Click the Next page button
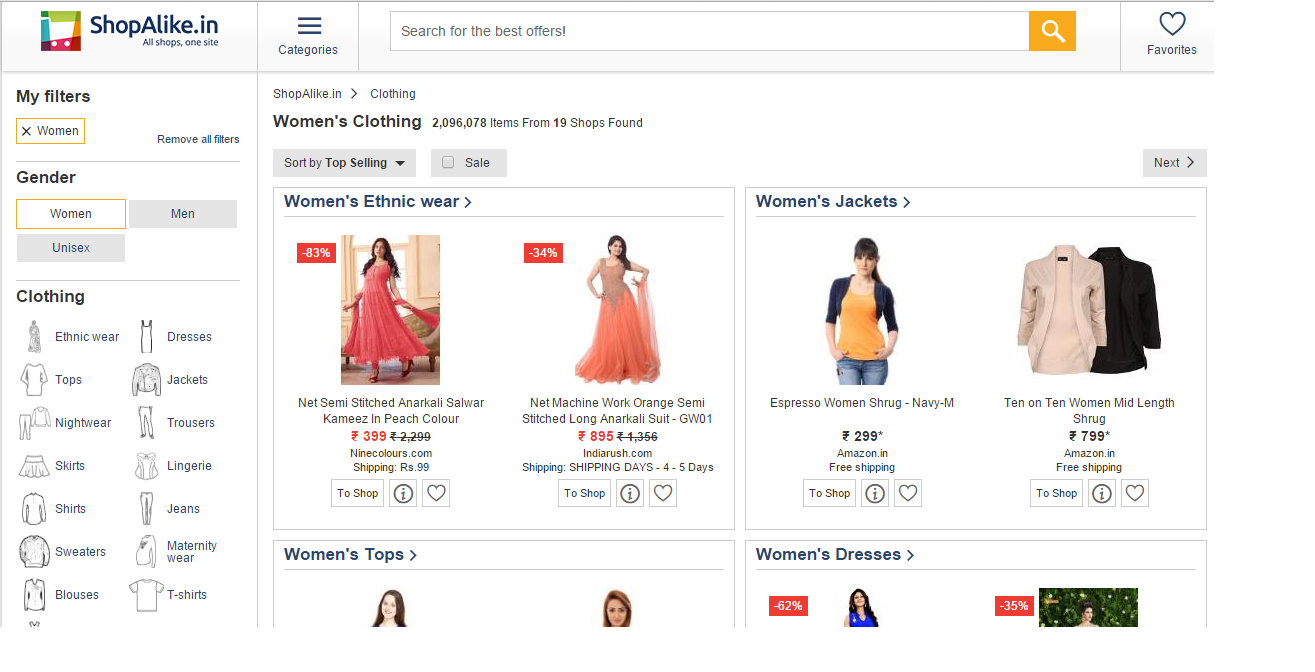This screenshot has height=672, width=1315. click(1174, 162)
